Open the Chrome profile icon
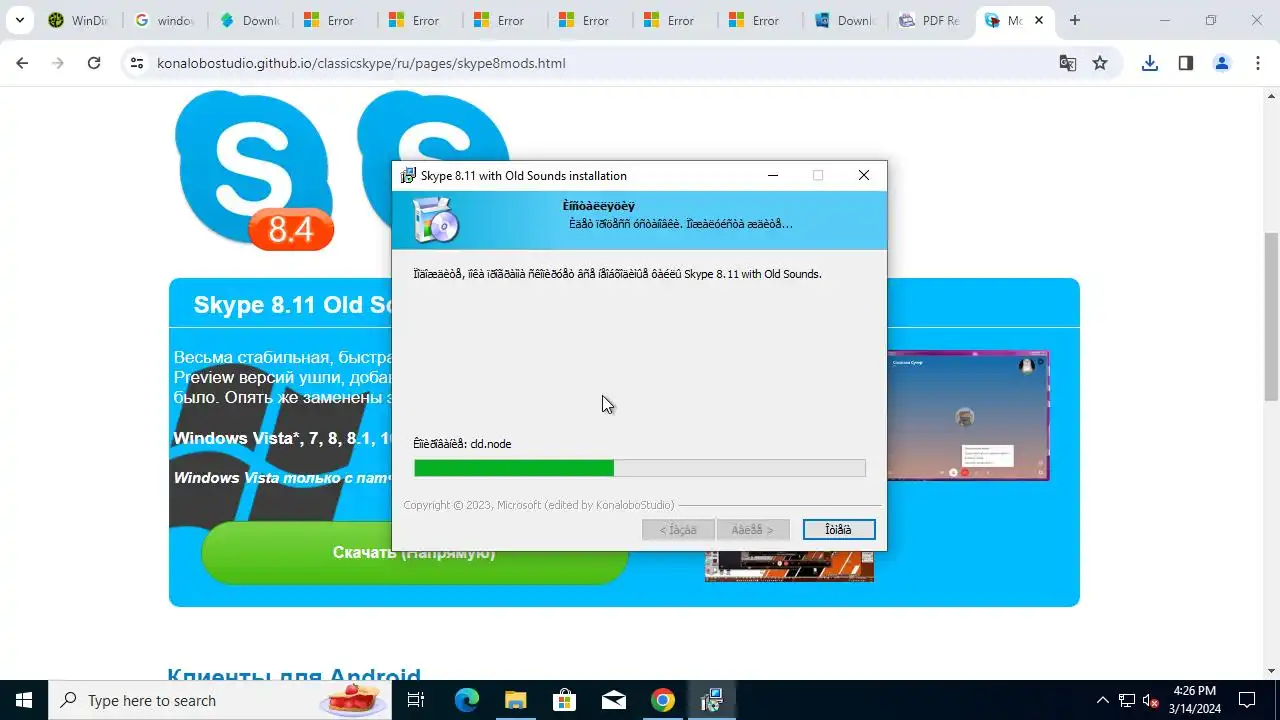This screenshot has width=1280, height=720. (x=1222, y=63)
